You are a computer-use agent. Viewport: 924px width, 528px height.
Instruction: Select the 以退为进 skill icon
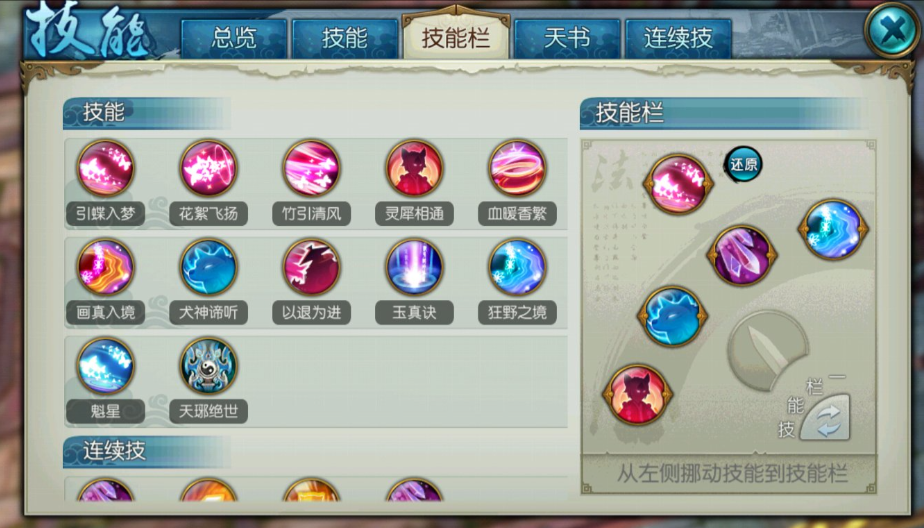coord(311,267)
